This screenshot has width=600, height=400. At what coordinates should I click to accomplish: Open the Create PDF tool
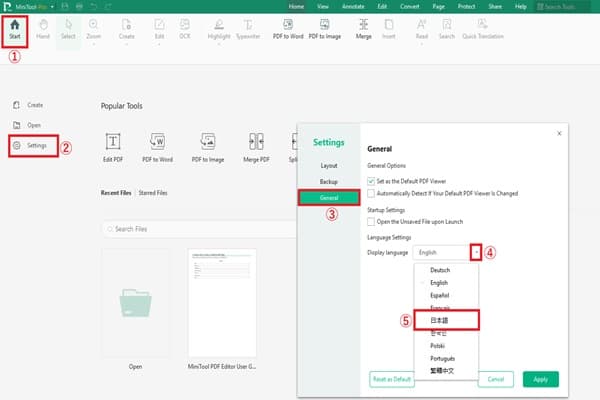(x=126, y=29)
